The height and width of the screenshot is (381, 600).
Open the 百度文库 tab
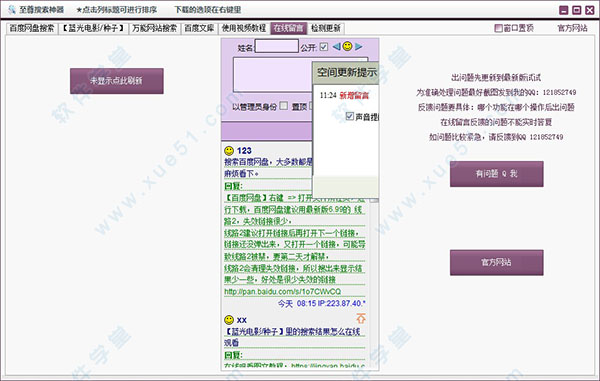[199, 28]
